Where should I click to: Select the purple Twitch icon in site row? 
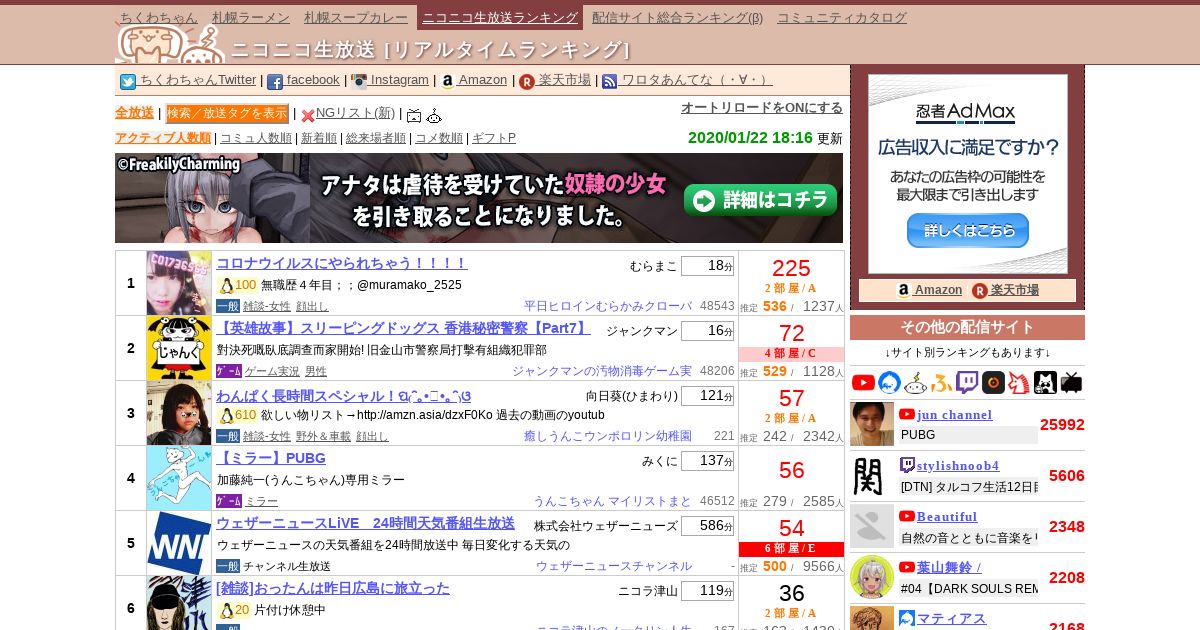[x=967, y=382]
